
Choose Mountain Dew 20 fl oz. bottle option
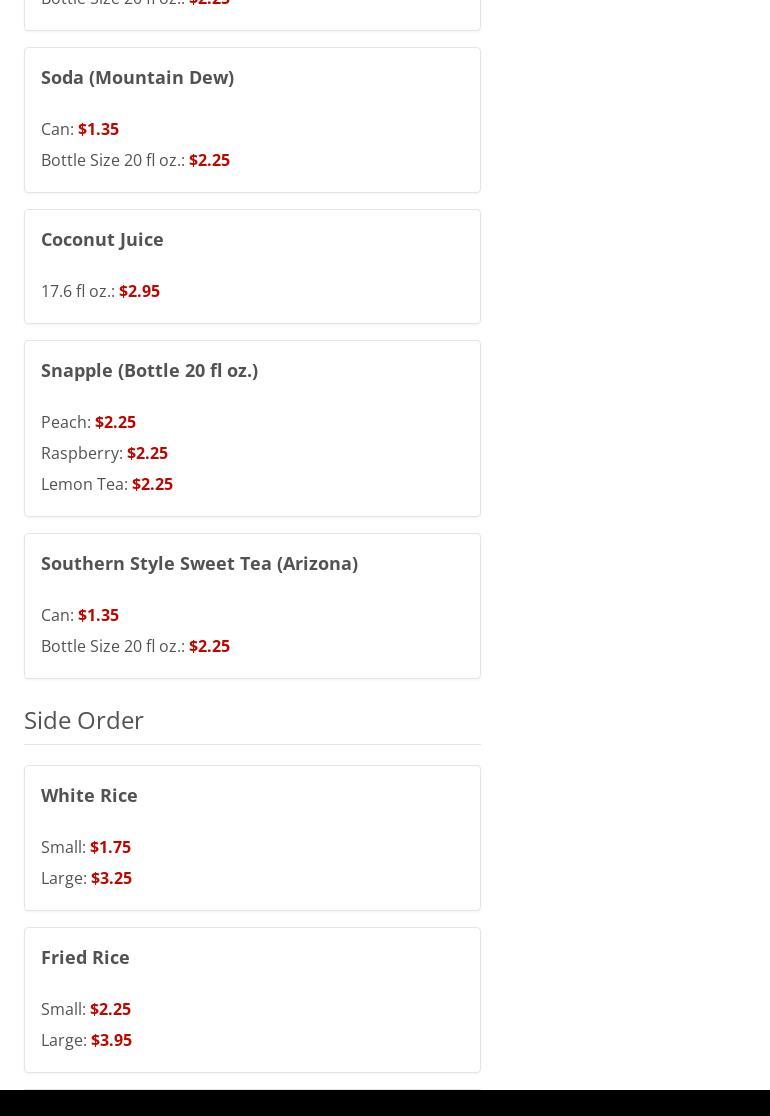(x=135, y=160)
